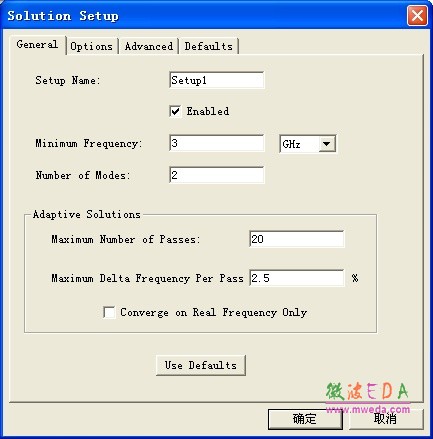Switch to the Advanced tab

tap(149, 46)
